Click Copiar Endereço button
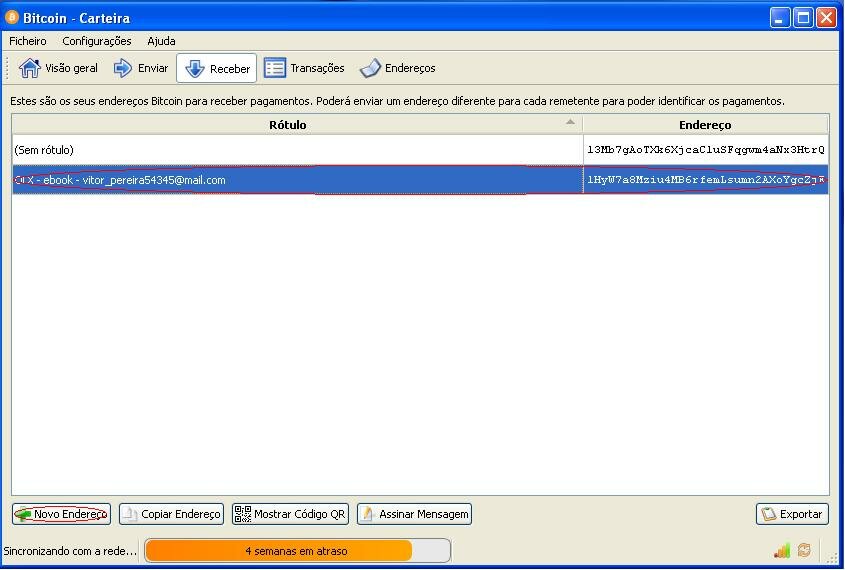This screenshot has width=845, height=570. (171, 514)
